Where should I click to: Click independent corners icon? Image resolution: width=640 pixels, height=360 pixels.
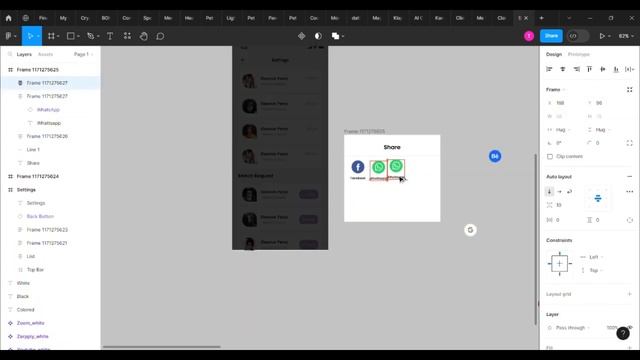point(629,143)
